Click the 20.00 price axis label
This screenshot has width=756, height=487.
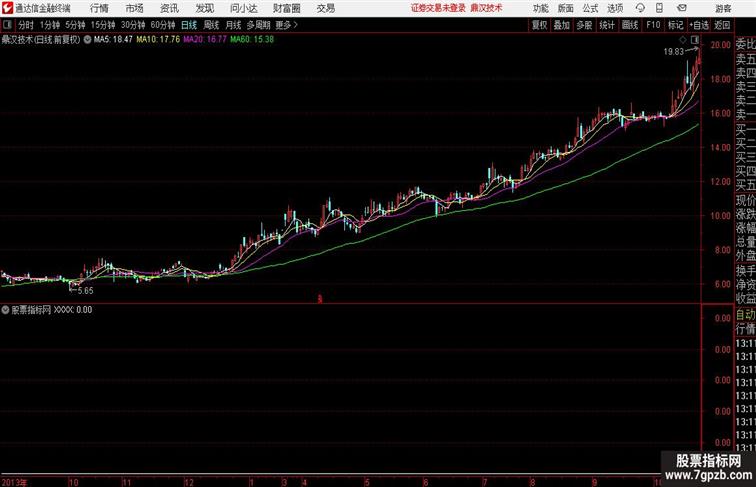click(x=721, y=45)
